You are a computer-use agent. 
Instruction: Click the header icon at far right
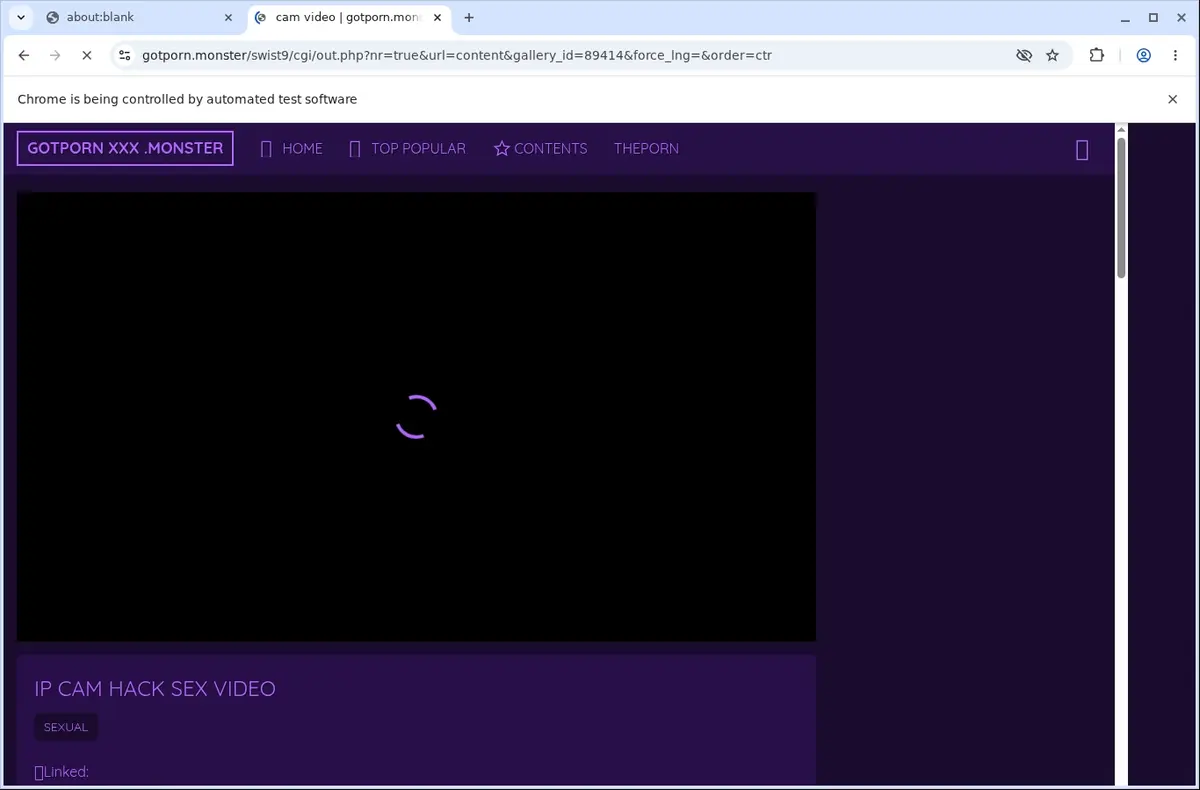point(1082,150)
